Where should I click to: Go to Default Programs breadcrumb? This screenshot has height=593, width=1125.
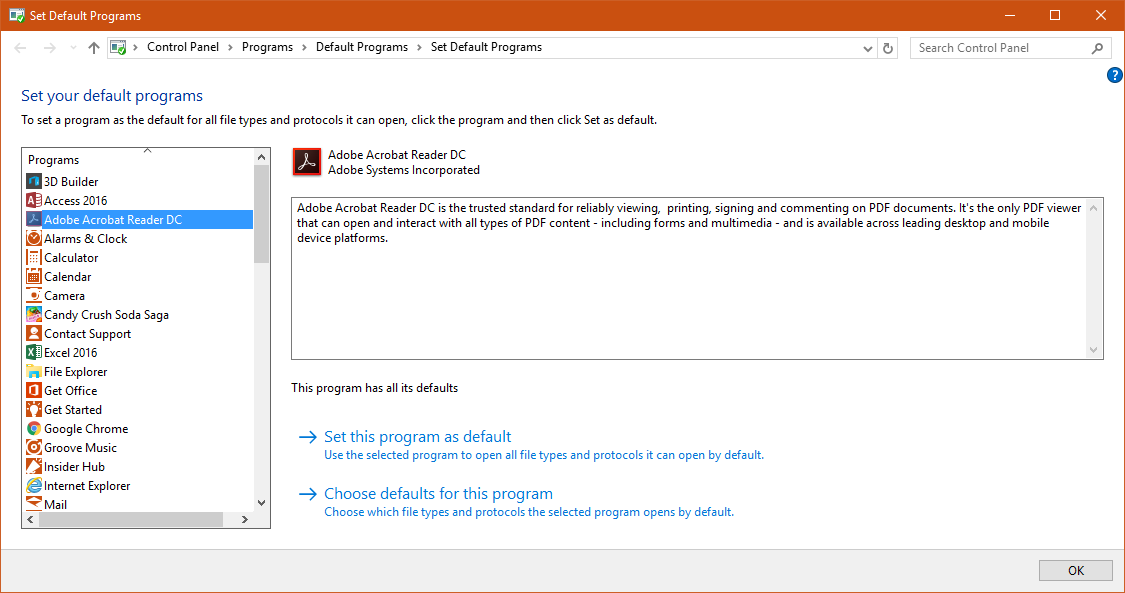[x=362, y=47]
